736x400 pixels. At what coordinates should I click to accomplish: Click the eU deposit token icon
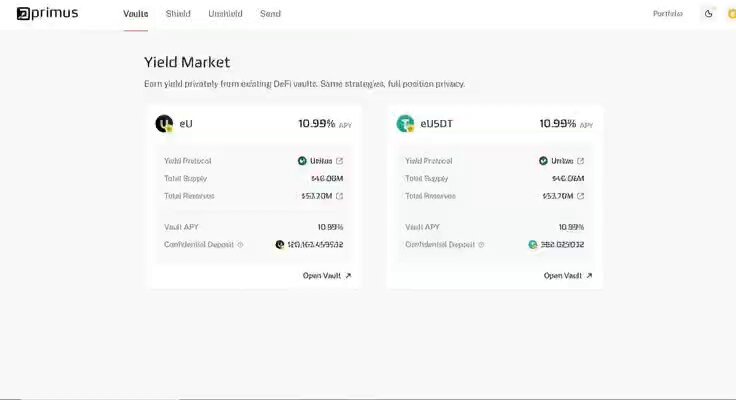[x=280, y=245]
